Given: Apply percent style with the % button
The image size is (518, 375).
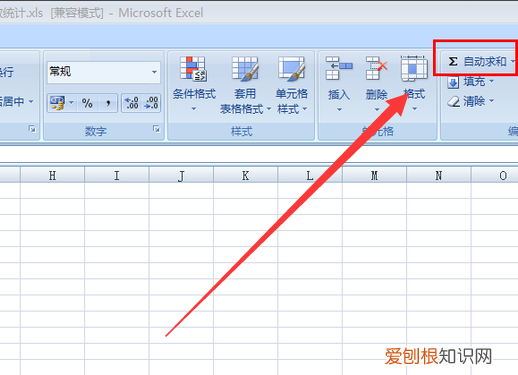Looking at the screenshot, I should pyautogui.click(x=87, y=103).
